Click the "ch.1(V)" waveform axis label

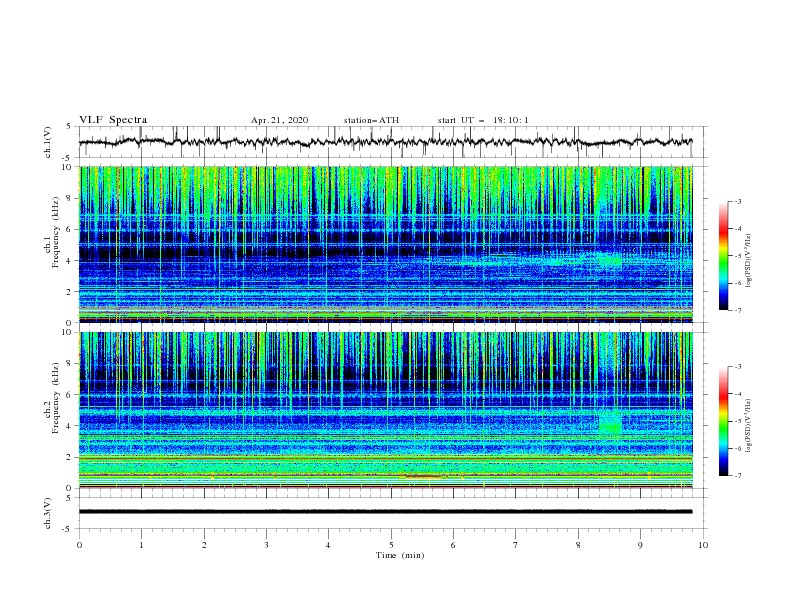click(48, 142)
